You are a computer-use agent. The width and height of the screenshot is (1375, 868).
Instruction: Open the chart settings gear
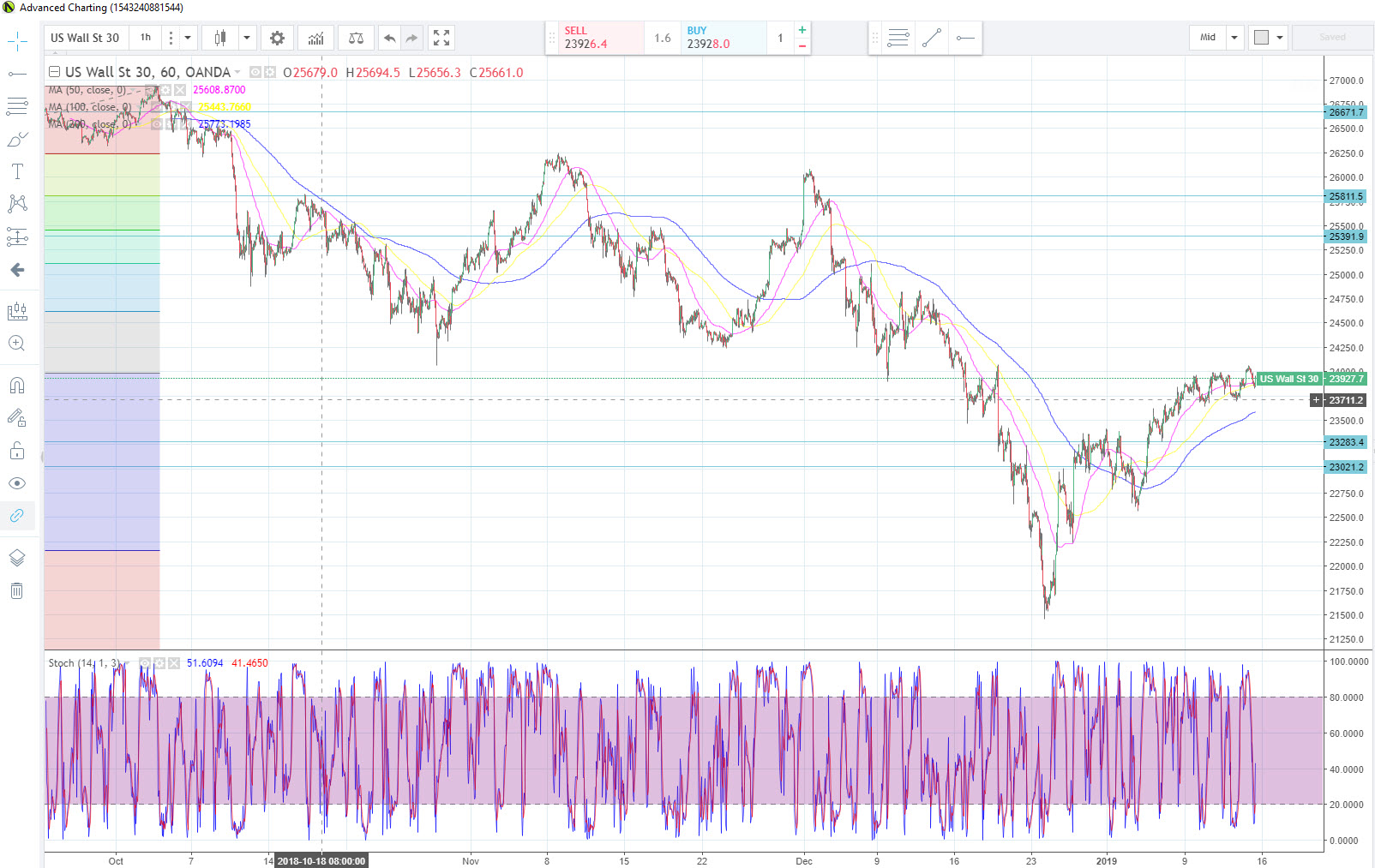tap(277, 38)
